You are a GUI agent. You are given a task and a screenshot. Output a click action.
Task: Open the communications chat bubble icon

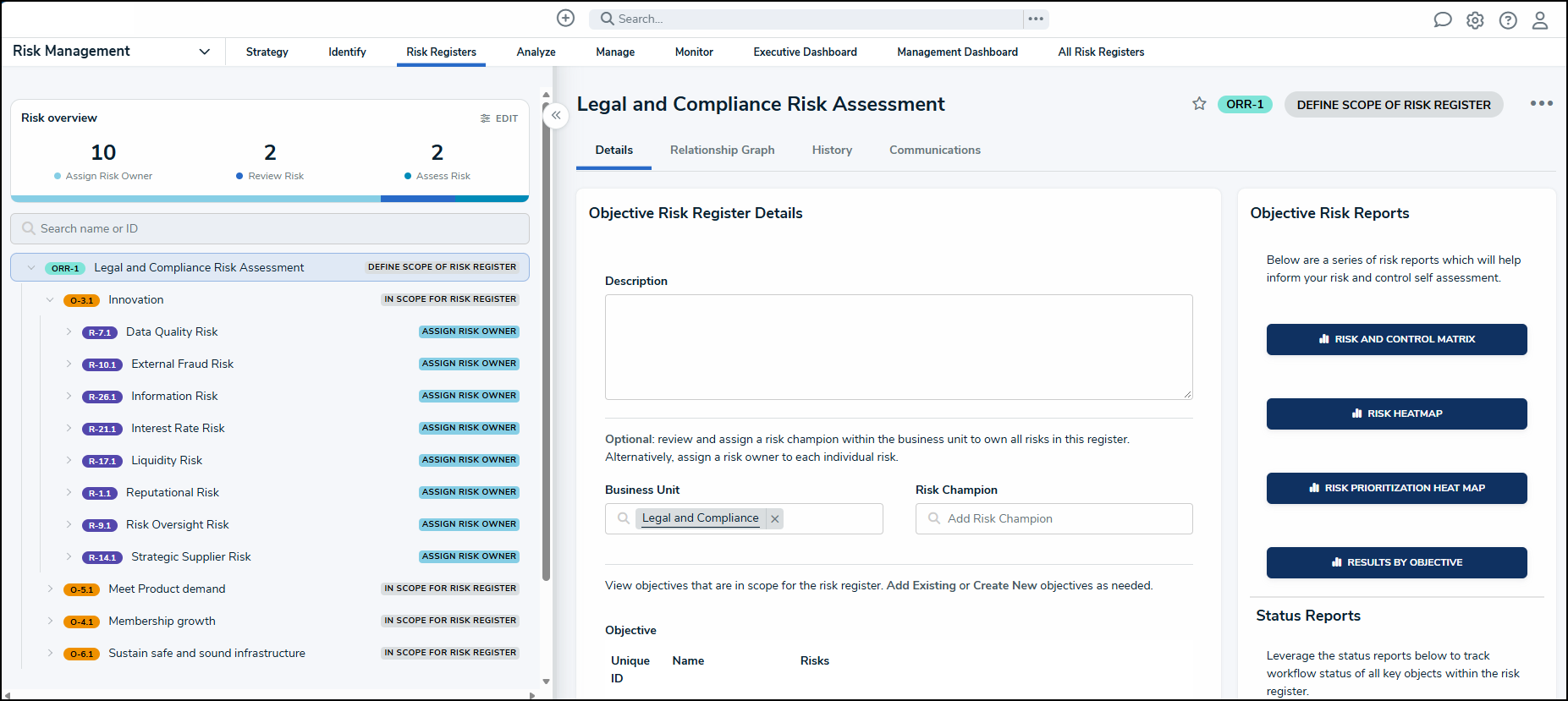pyautogui.click(x=1443, y=19)
